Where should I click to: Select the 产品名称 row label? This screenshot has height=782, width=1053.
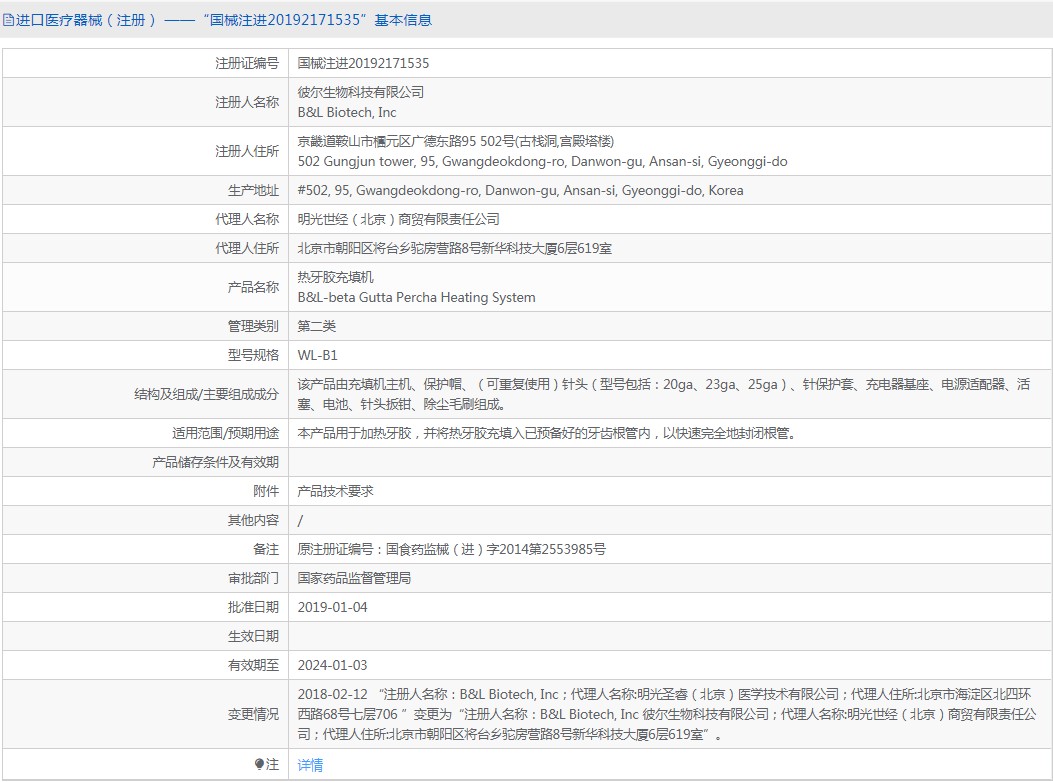click(253, 287)
